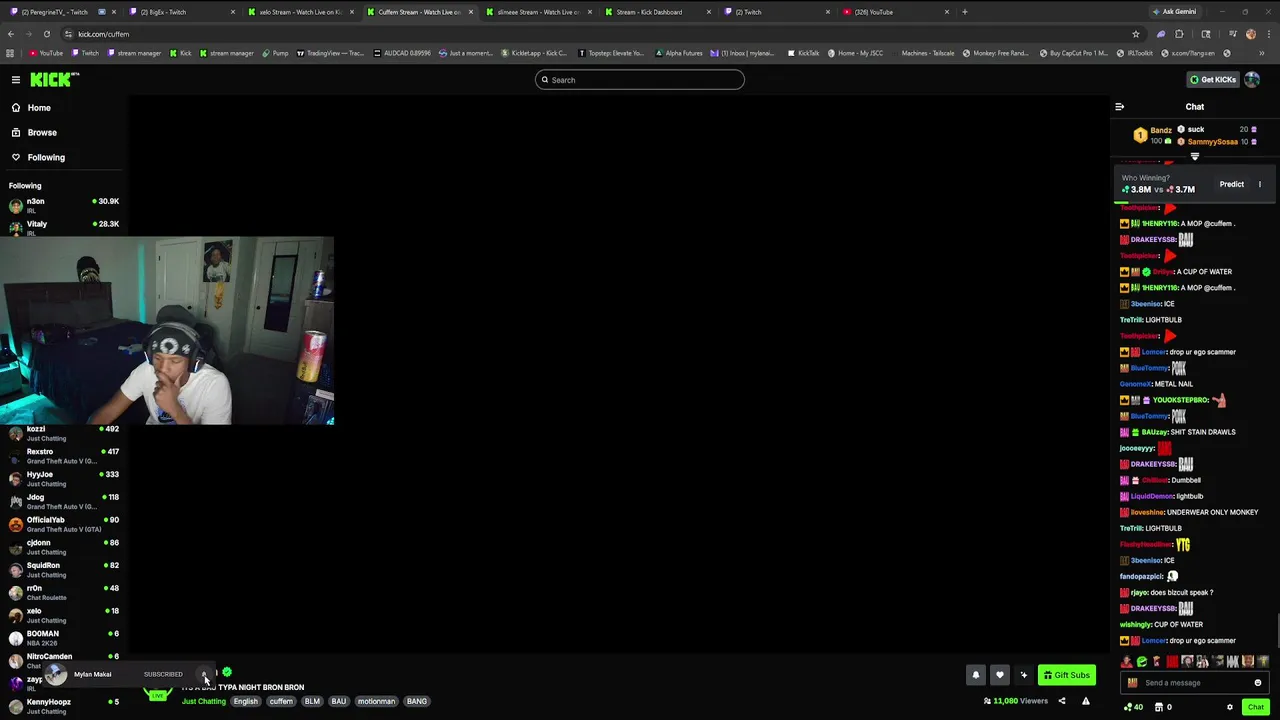Open cjdonn channel in sidebar
Image resolution: width=1280 pixels, height=720 pixels.
(64, 547)
